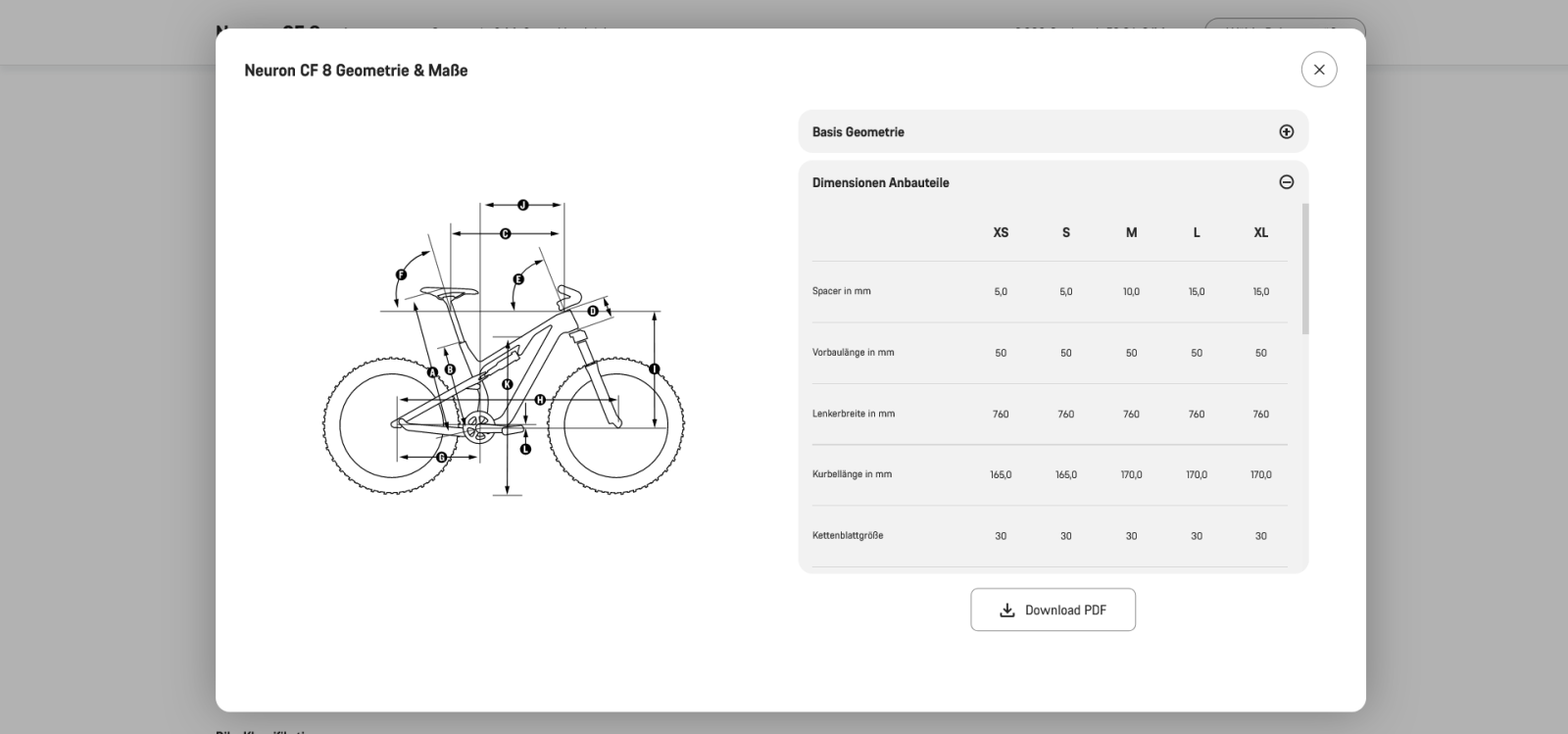This screenshot has width=1568, height=734.
Task: Close the geometry dialog with X
Action: click(x=1318, y=70)
